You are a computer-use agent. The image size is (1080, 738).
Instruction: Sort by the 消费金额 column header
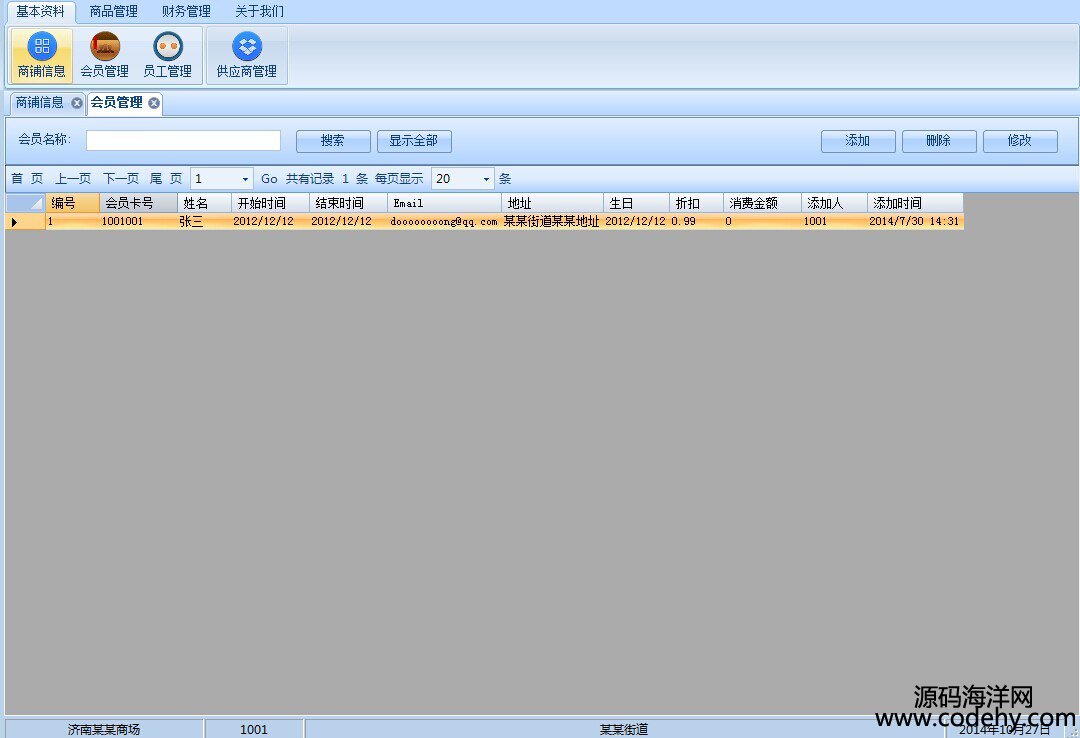tap(762, 203)
